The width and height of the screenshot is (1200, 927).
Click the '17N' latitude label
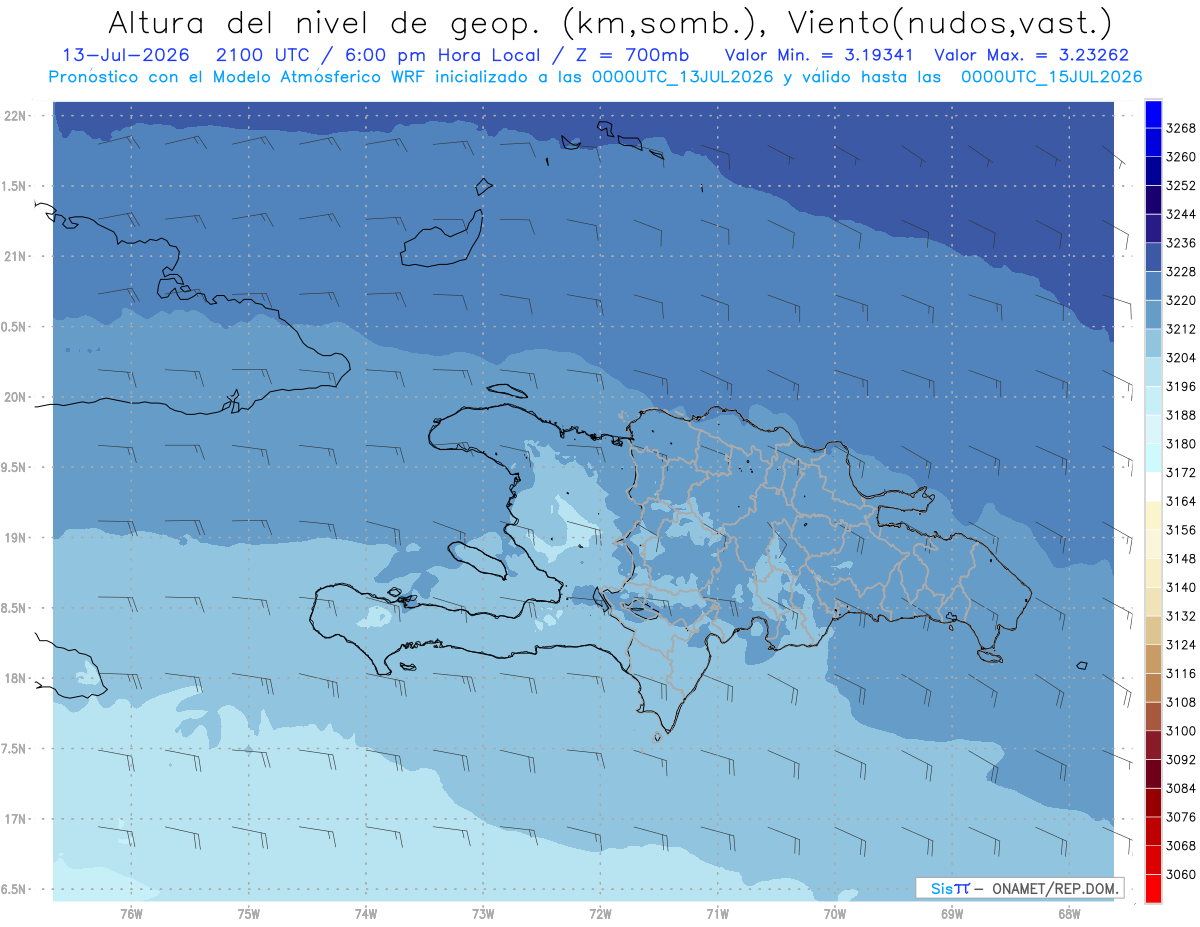pyautogui.click(x=17, y=819)
